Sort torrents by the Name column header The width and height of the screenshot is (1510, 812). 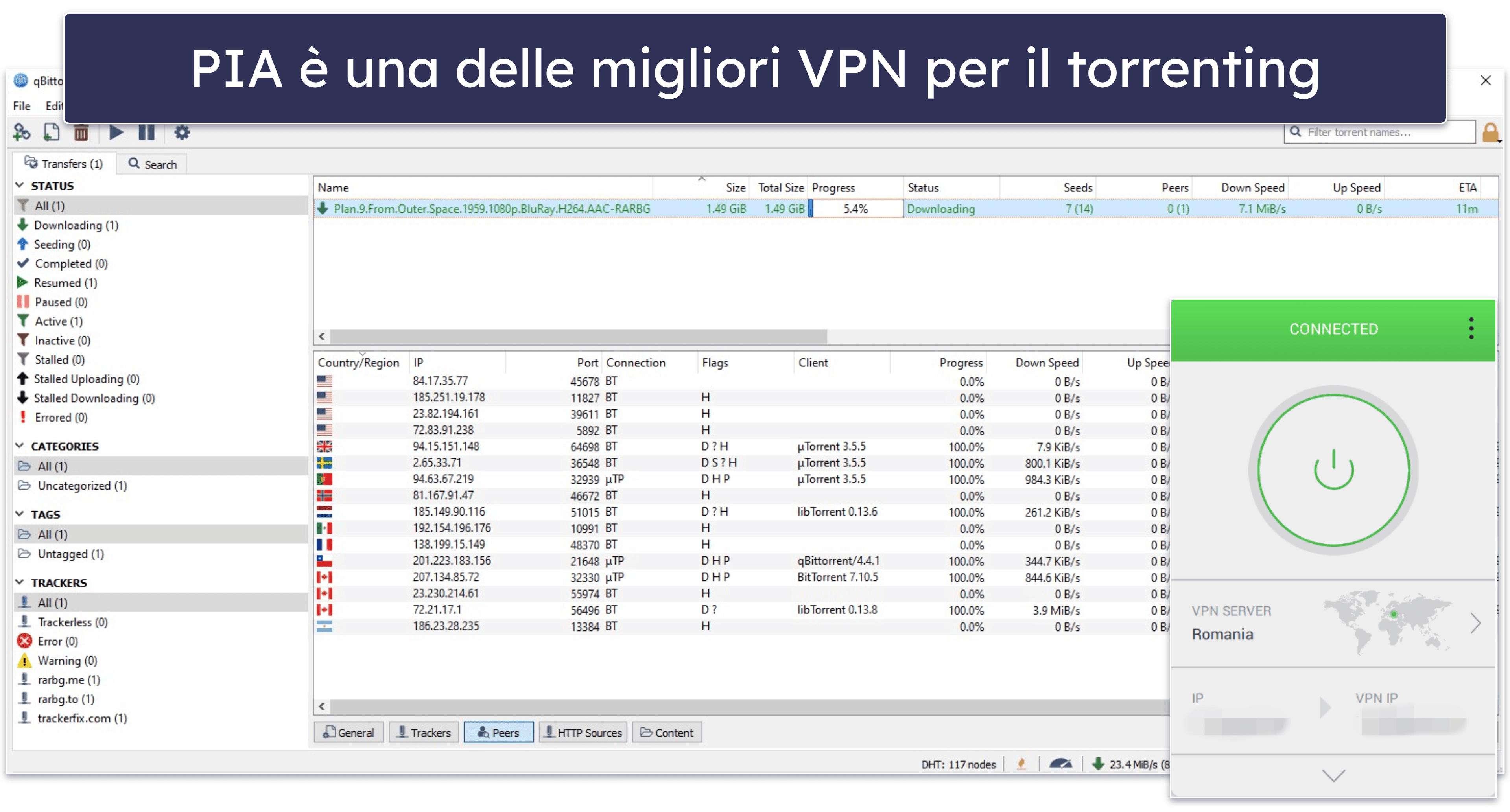click(x=483, y=188)
